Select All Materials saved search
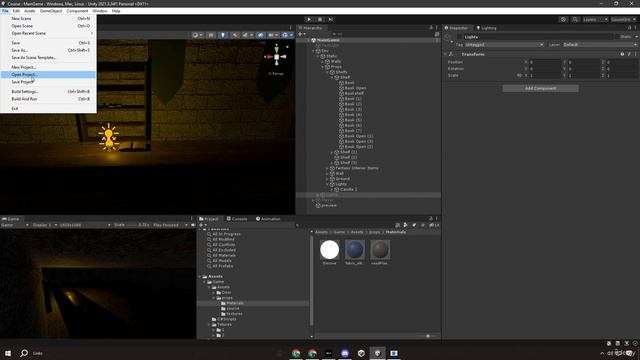 (x=224, y=255)
